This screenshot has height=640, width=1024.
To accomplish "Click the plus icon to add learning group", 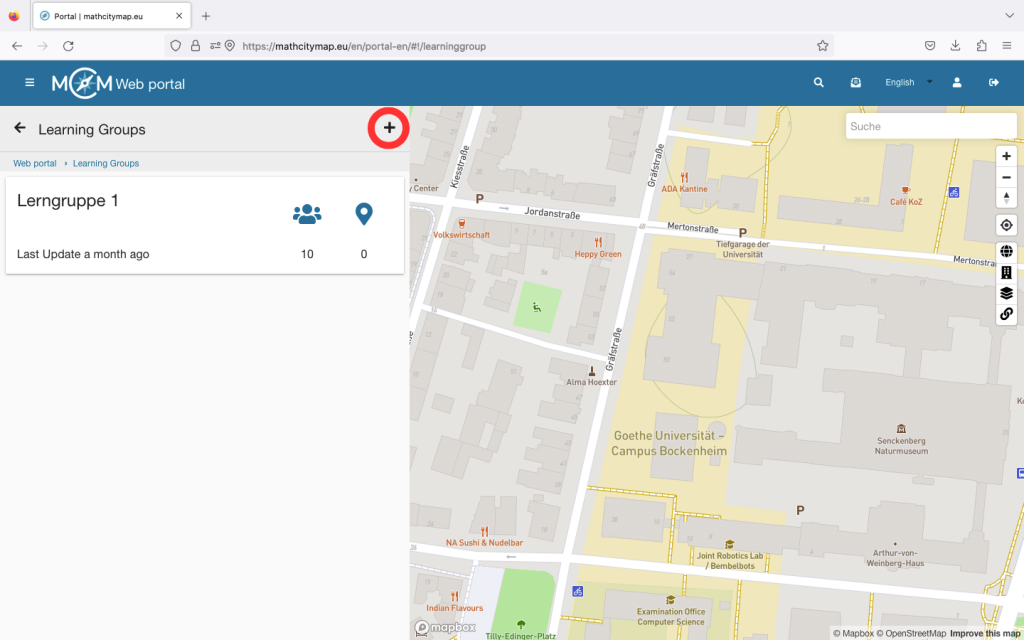I will click(x=389, y=128).
